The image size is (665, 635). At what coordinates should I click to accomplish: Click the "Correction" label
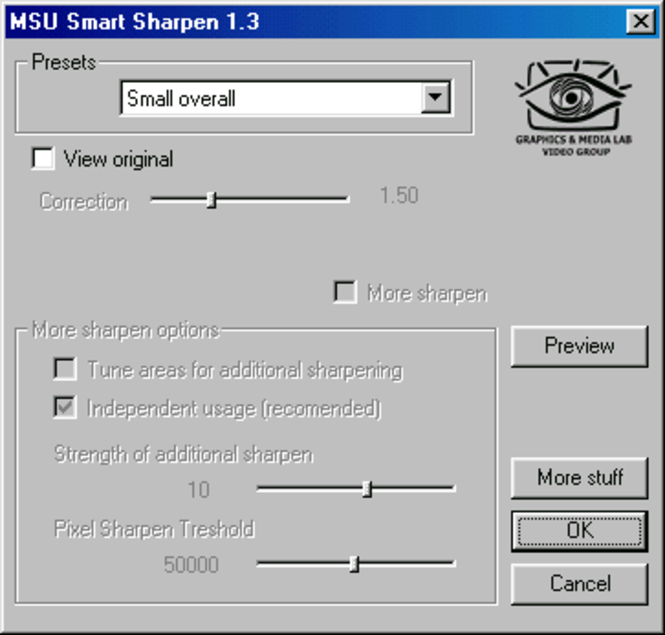84,202
